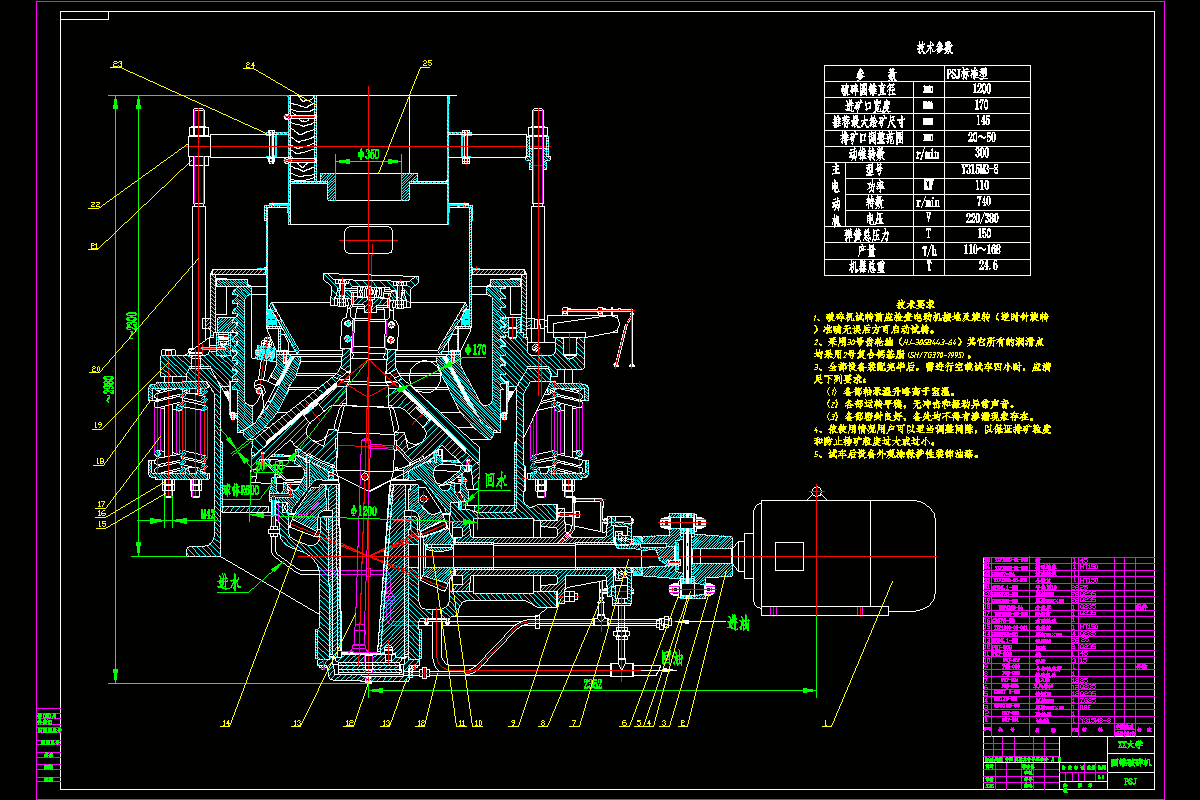This screenshot has width=1200, height=800.
Task: Click the 进水 water inlet label
Action: pos(231,581)
